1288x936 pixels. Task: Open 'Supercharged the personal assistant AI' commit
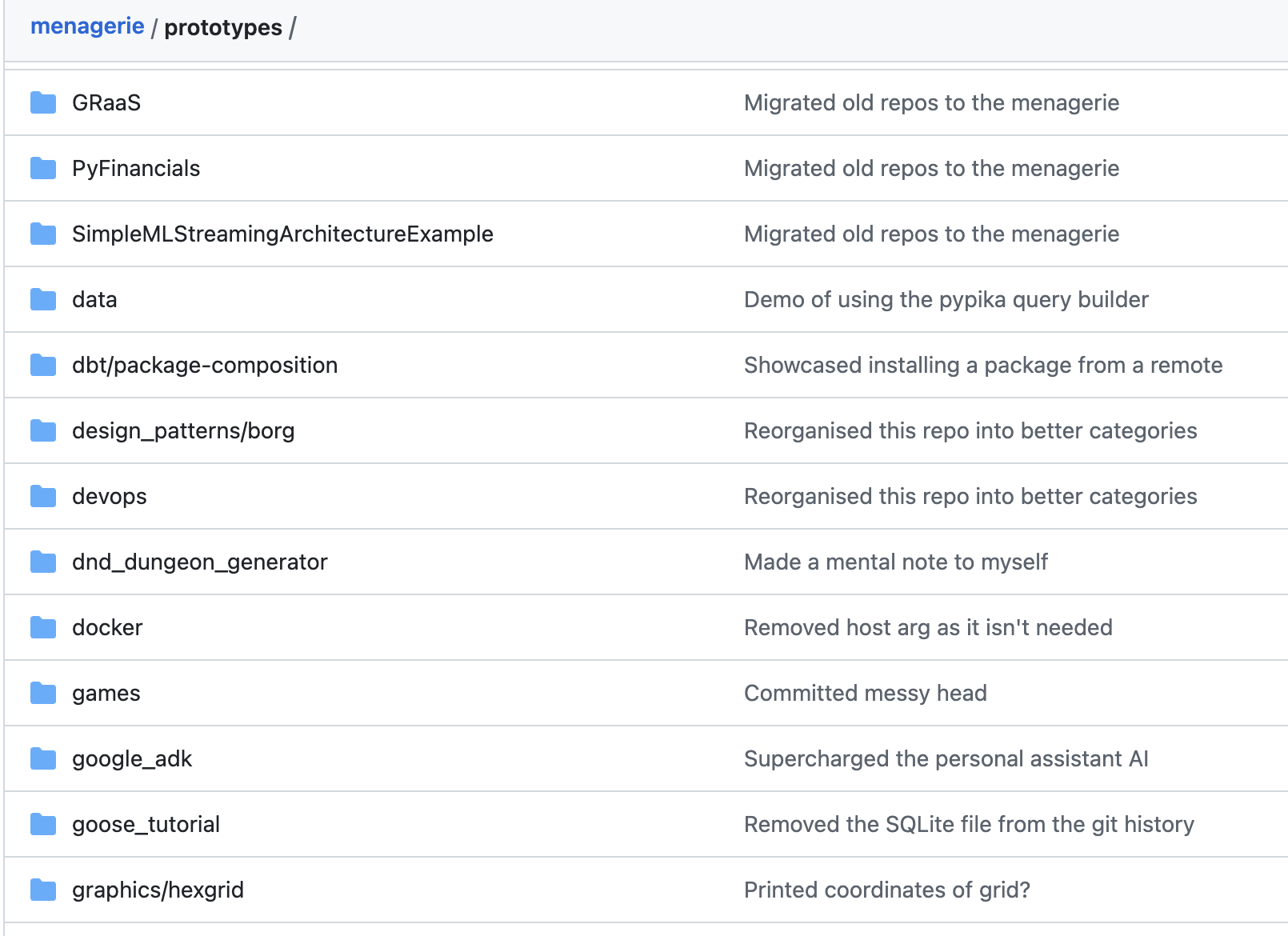946,759
